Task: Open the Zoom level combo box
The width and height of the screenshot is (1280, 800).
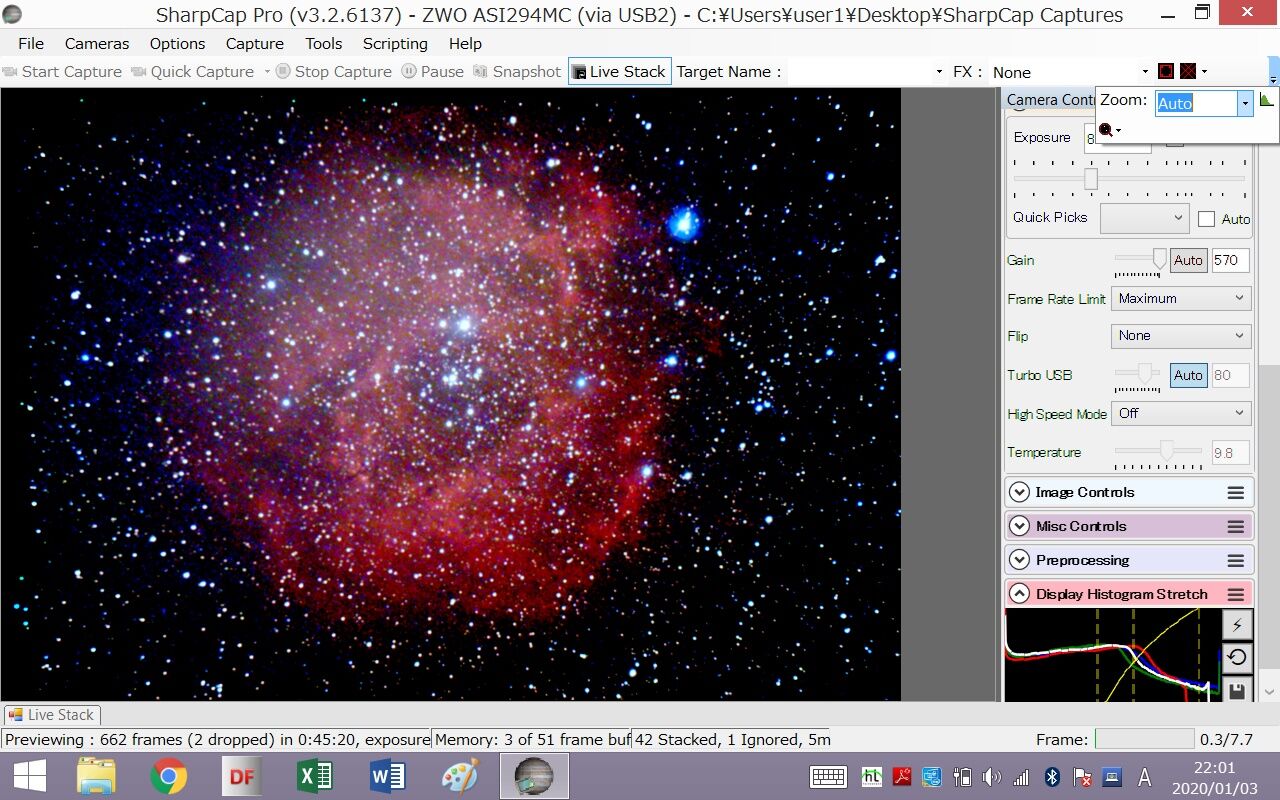Action: point(1204,103)
